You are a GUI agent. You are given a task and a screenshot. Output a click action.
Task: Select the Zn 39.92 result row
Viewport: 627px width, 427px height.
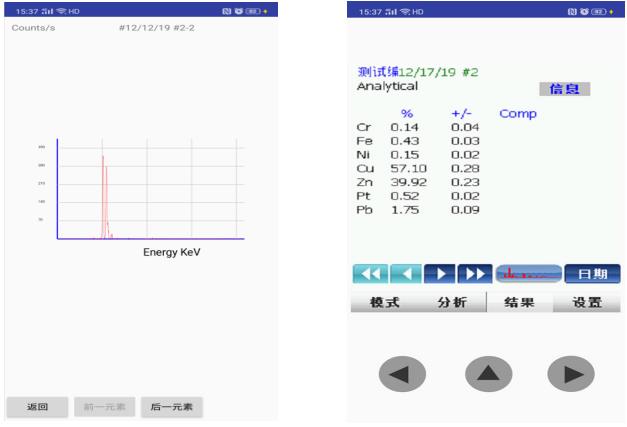[x=420, y=183]
